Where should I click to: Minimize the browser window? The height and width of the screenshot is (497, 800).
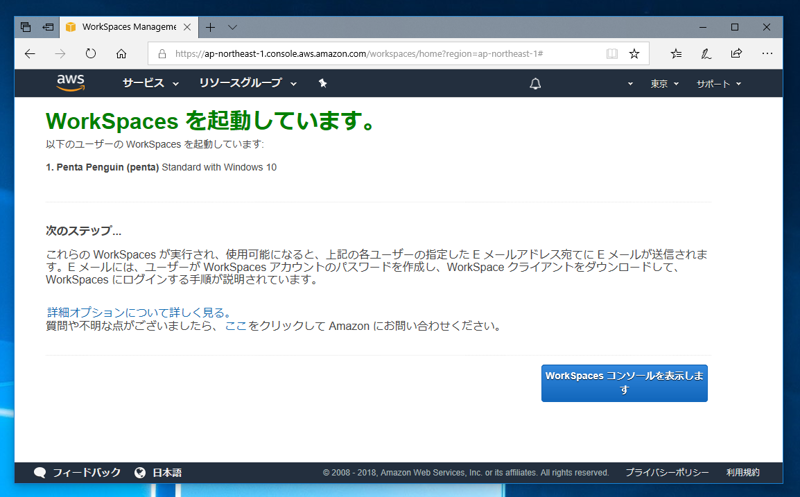pyautogui.click(x=703, y=27)
